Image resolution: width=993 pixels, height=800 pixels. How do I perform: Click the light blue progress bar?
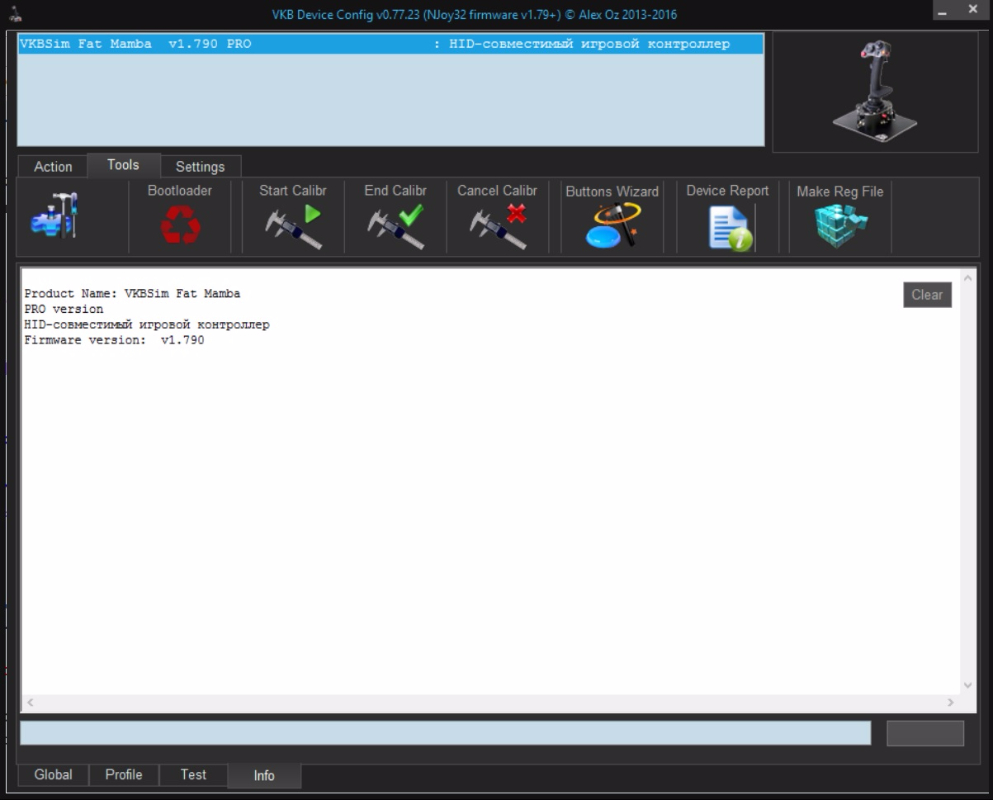[446, 733]
